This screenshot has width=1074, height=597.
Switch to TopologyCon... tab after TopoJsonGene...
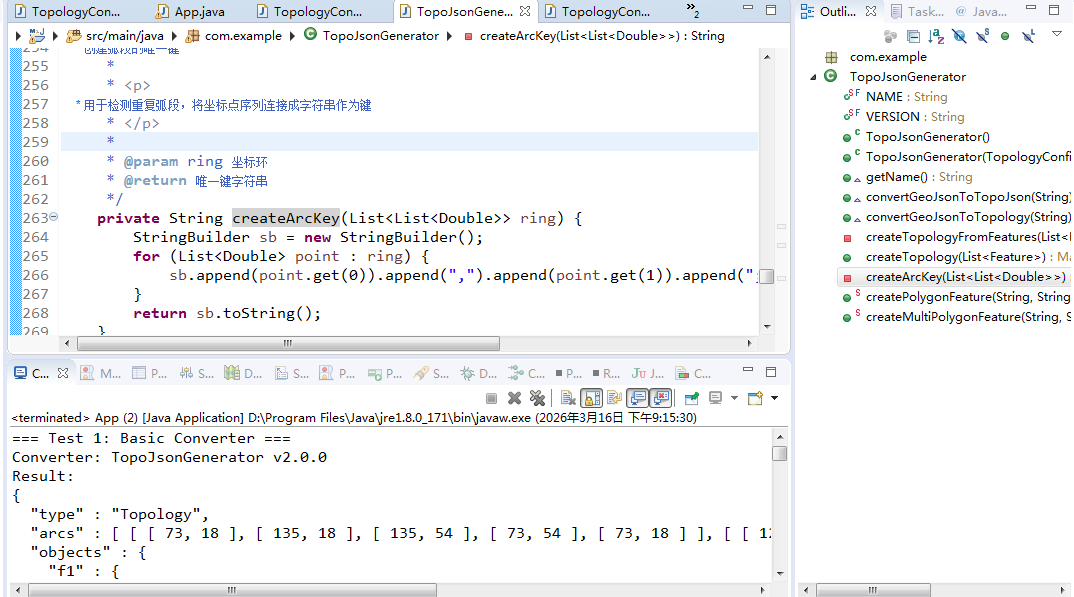tap(598, 12)
